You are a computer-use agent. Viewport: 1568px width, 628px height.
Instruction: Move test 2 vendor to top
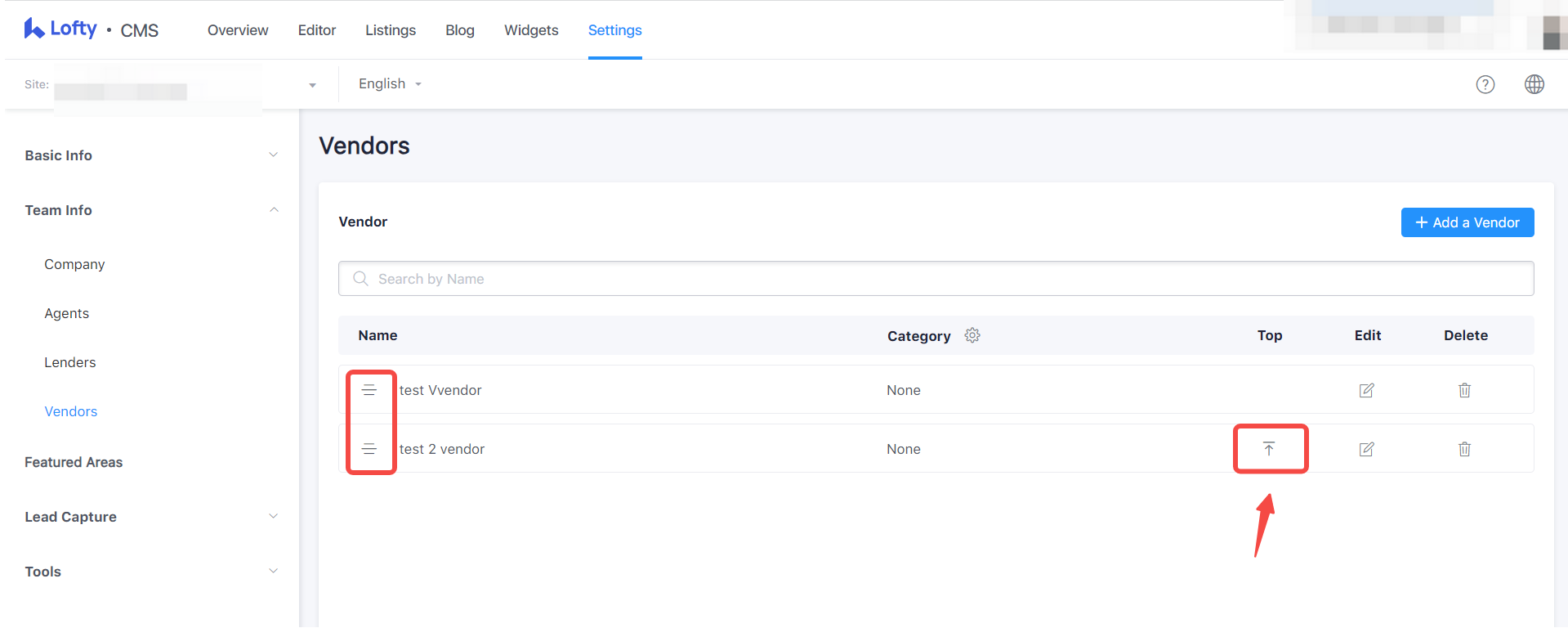(1269, 449)
